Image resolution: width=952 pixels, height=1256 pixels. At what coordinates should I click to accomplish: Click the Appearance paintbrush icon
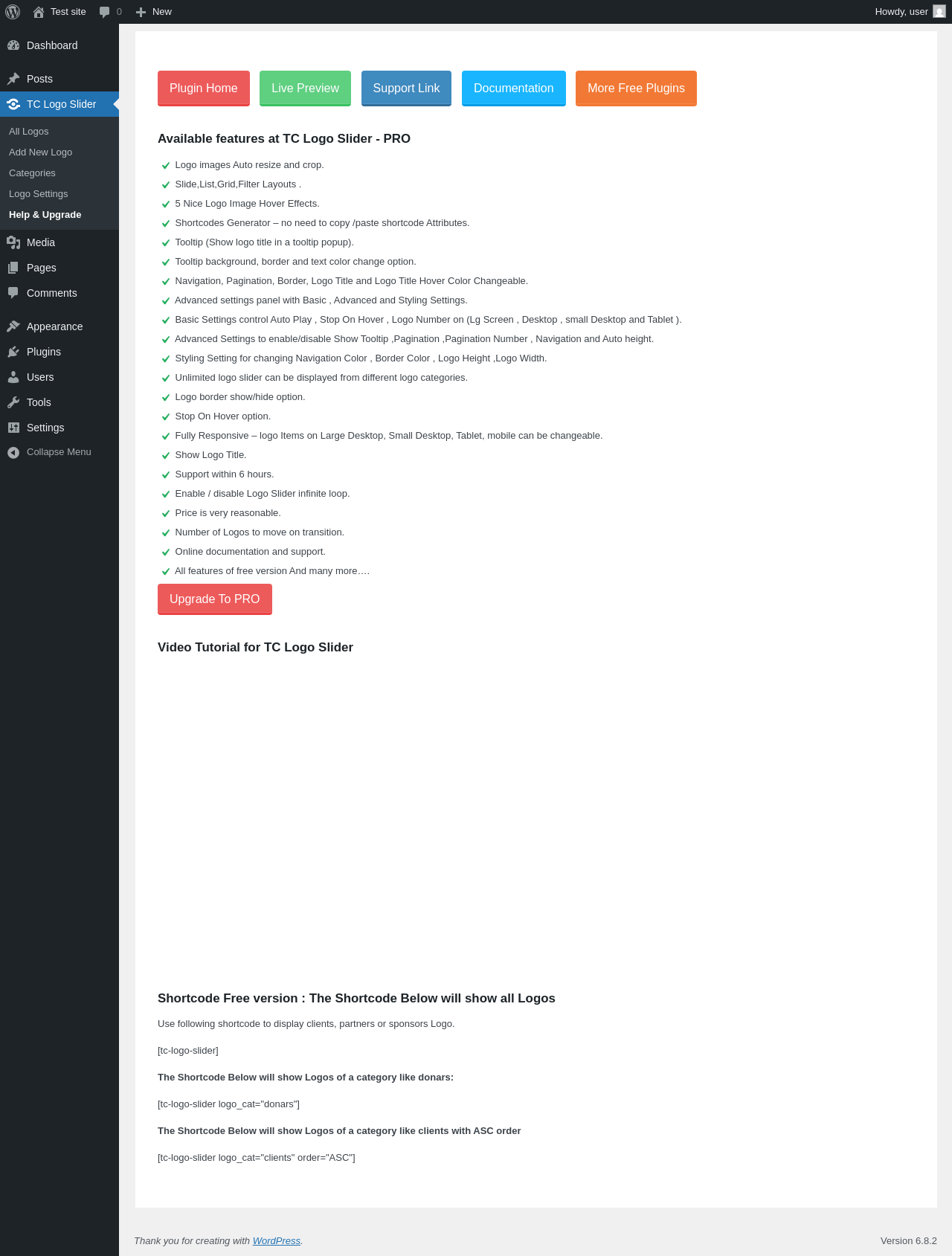(x=13, y=326)
